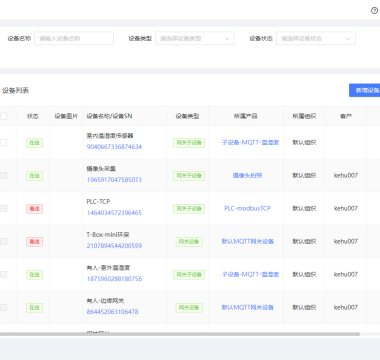Click kehu007 in the T-Box-mini row
Viewport: 380px width, 360px height.
point(346,241)
